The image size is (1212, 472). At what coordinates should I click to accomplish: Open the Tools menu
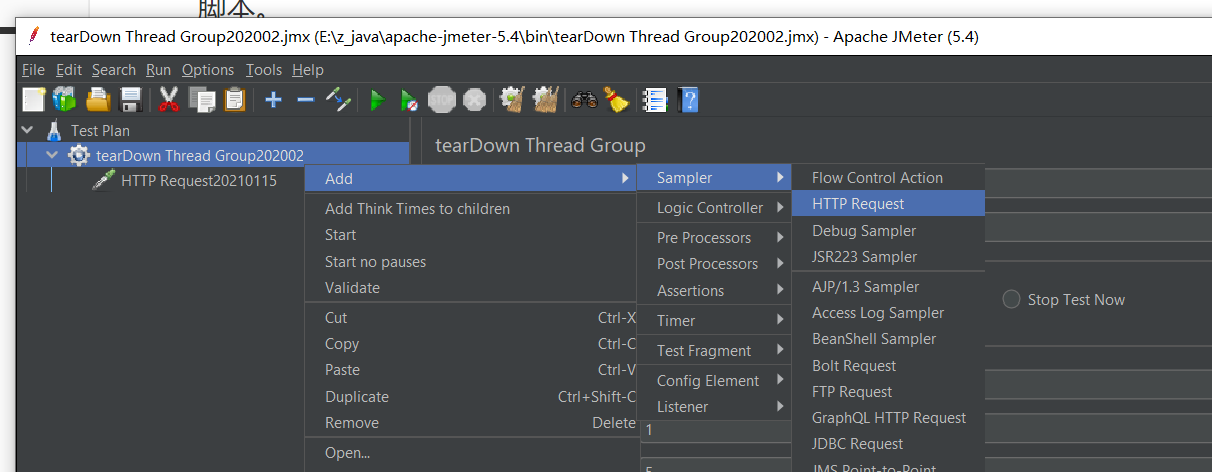click(x=263, y=69)
